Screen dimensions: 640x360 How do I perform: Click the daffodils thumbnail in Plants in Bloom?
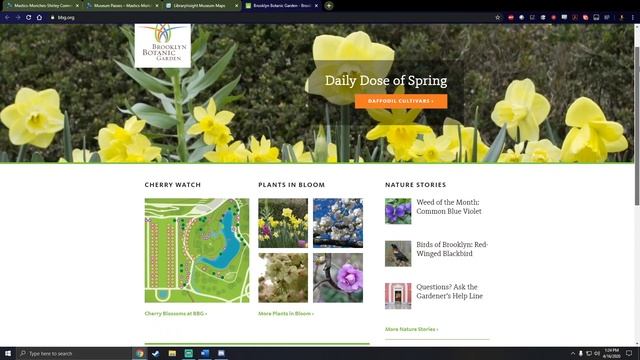coord(283,223)
